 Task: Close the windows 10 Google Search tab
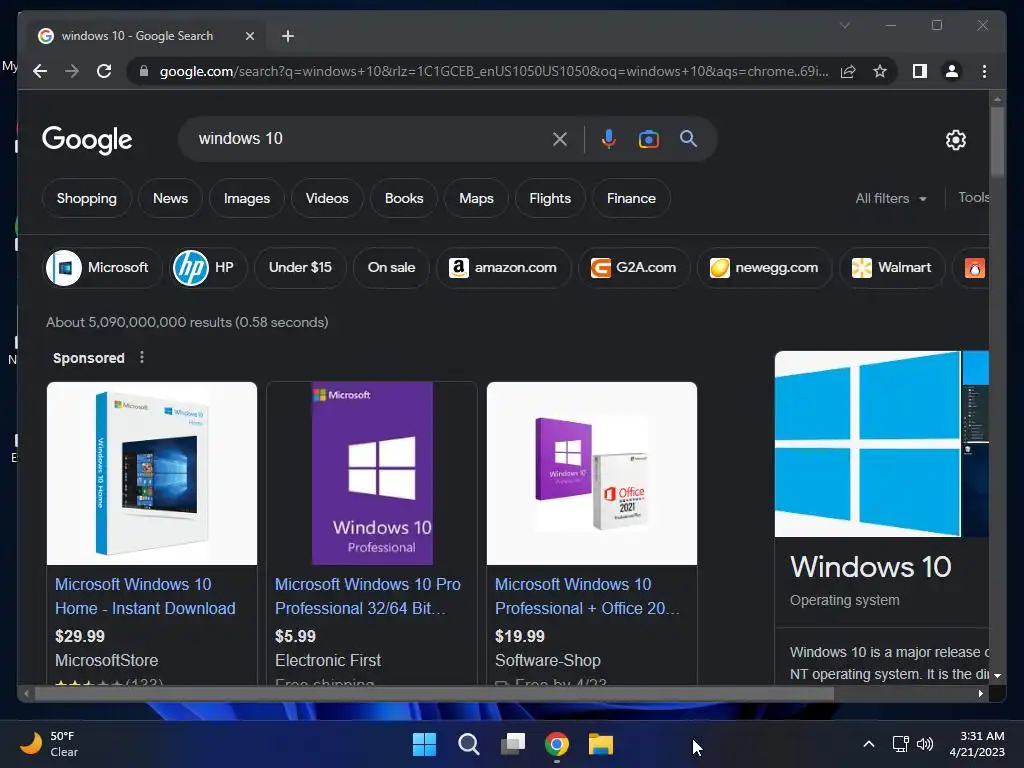(249, 36)
